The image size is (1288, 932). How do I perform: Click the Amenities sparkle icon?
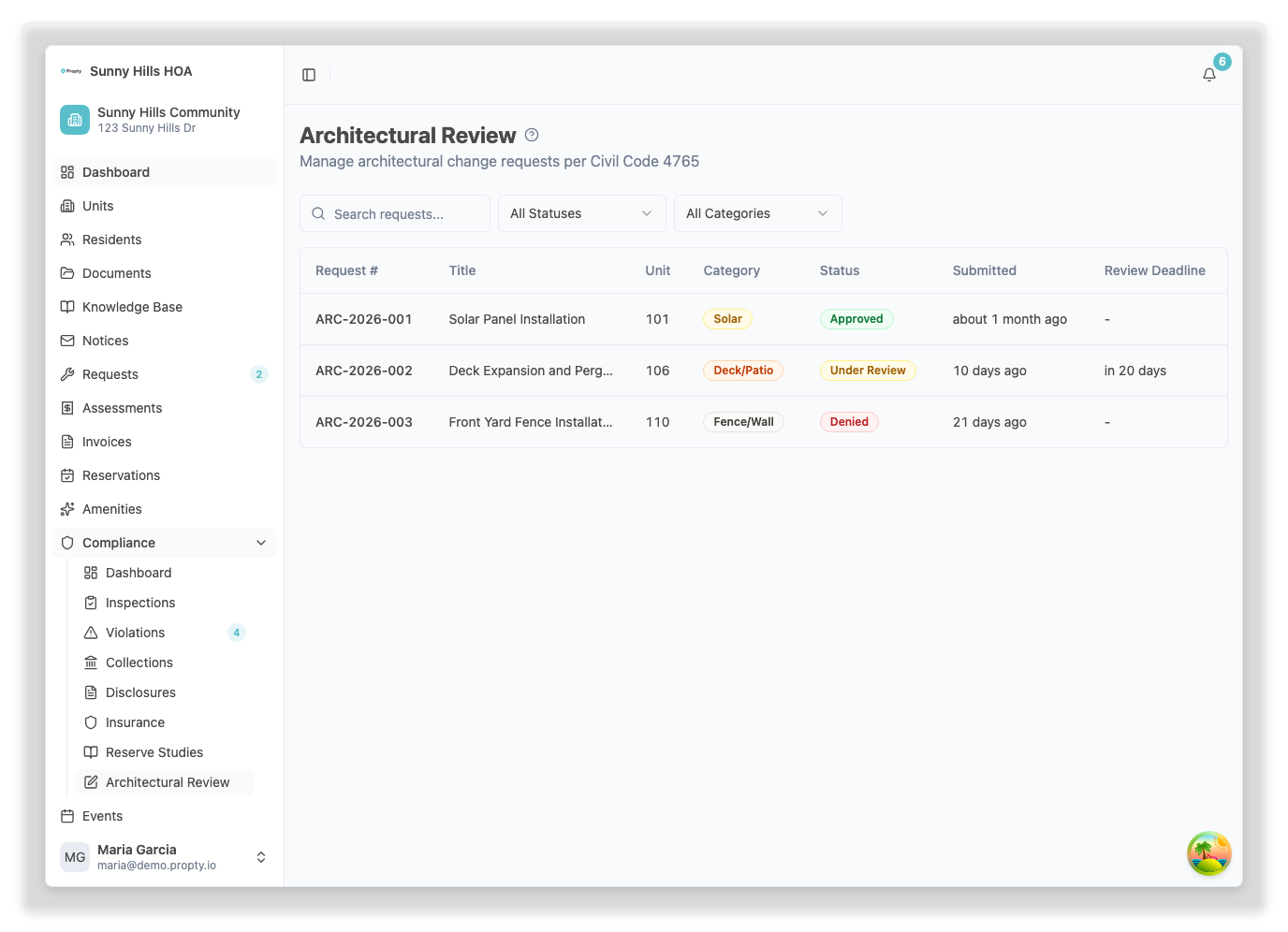click(67, 509)
